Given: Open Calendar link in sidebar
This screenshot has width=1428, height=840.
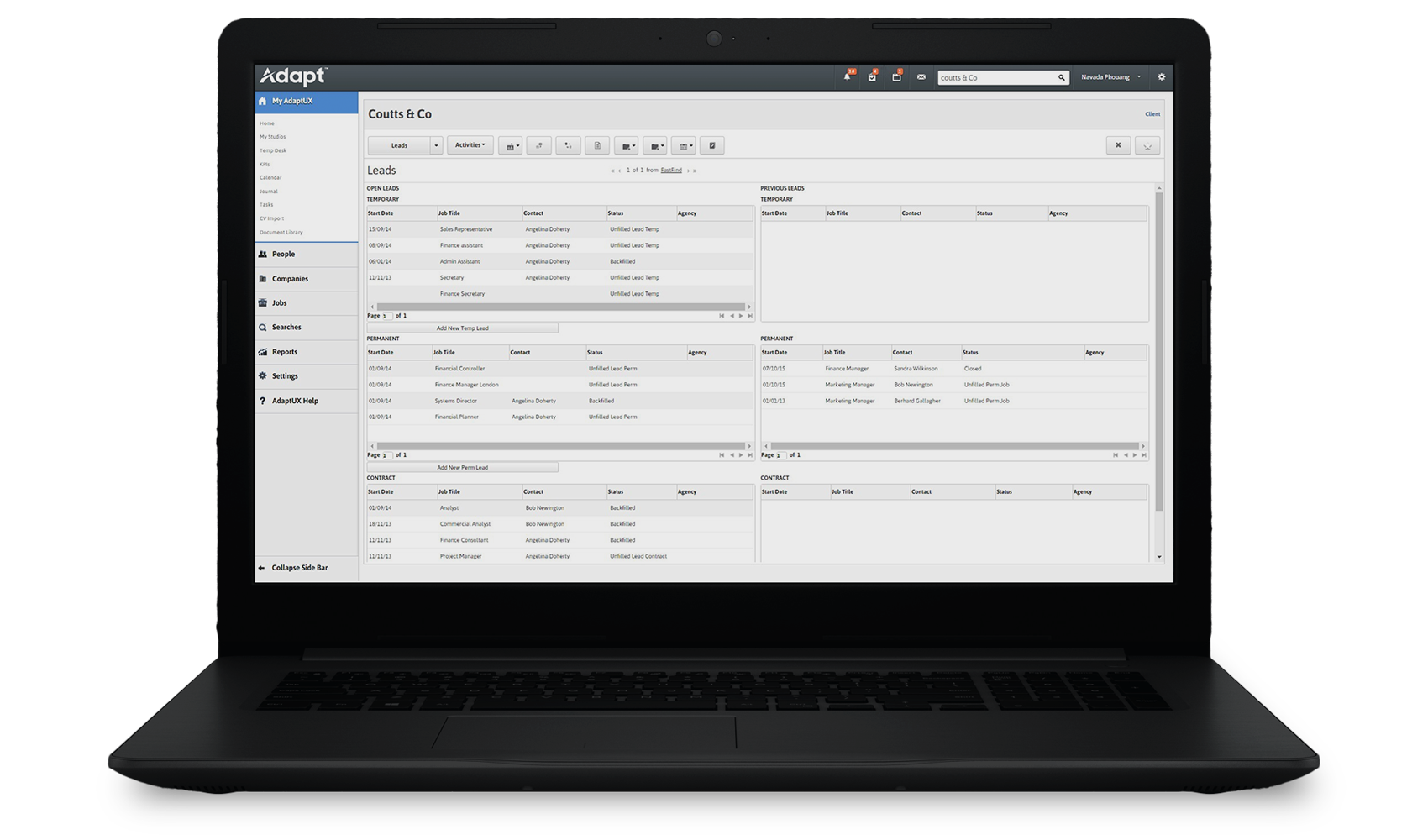Looking at the screenshot, I should (270, 177).
